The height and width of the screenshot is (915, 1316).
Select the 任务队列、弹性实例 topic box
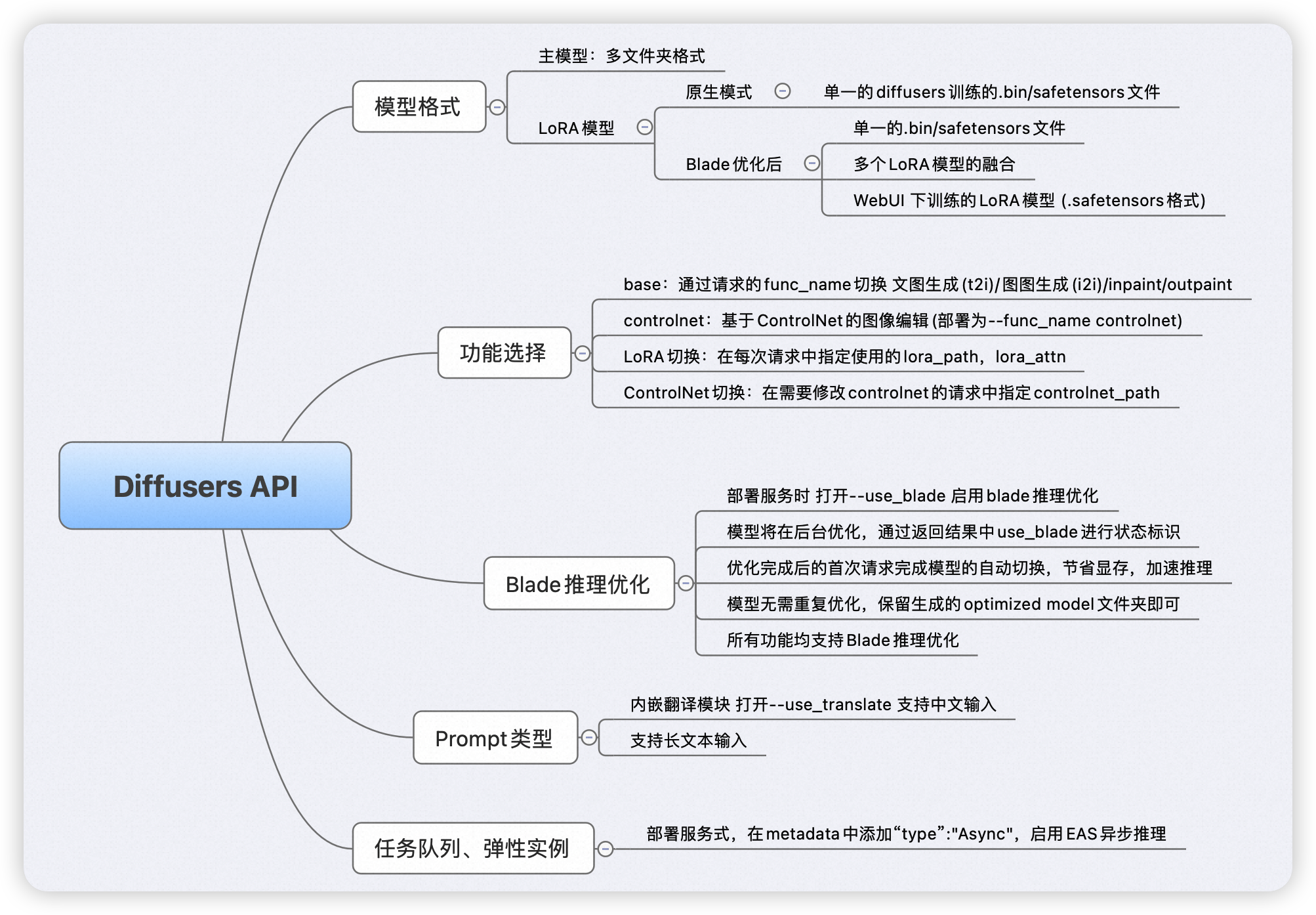point(473,848)
